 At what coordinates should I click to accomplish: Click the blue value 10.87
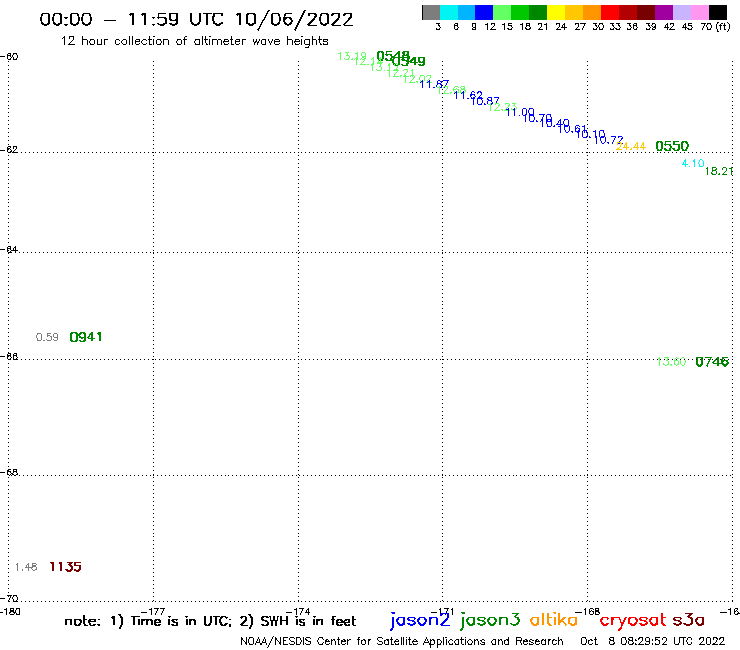[x=485, y=101]
